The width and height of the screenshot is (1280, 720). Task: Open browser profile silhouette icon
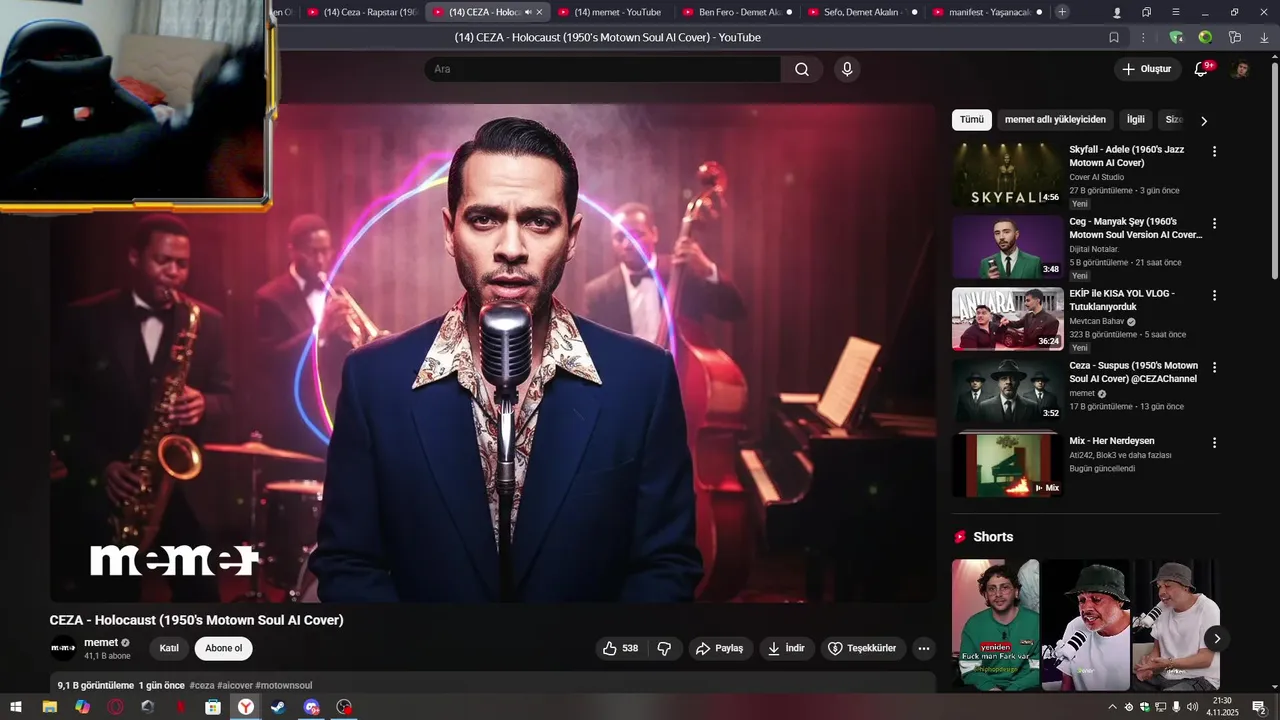(1117, 12)
